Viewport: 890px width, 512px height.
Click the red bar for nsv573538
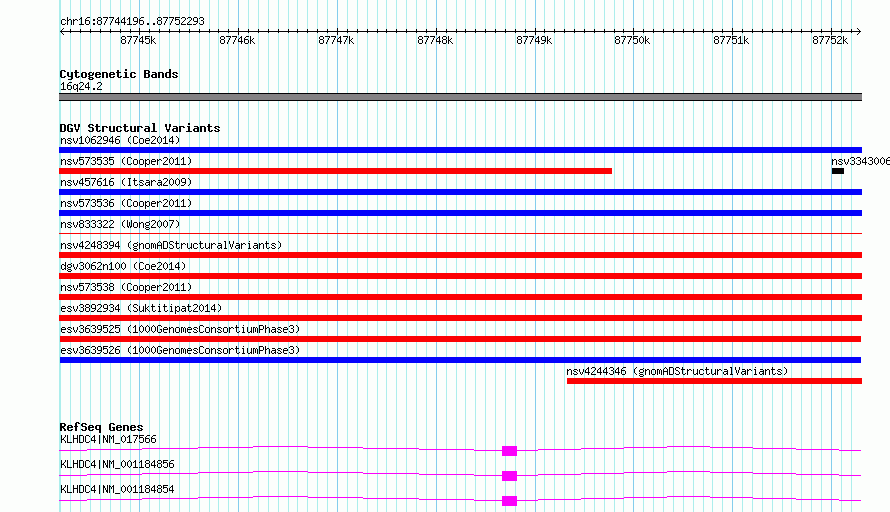coord(460,297)
